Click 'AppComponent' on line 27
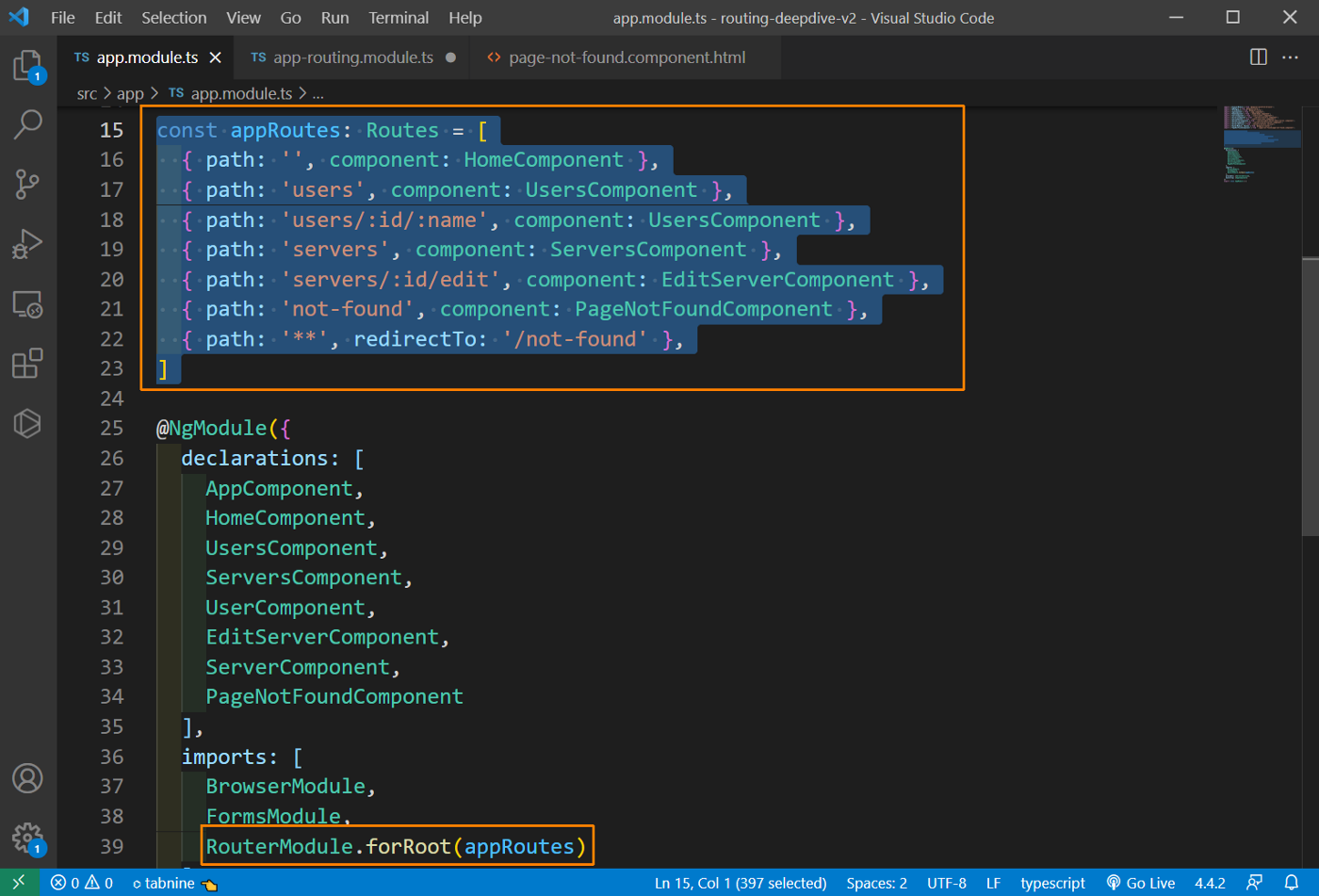Image resolution: width=1319 pixels, height=896 pixels. click(x=279, y=489)
